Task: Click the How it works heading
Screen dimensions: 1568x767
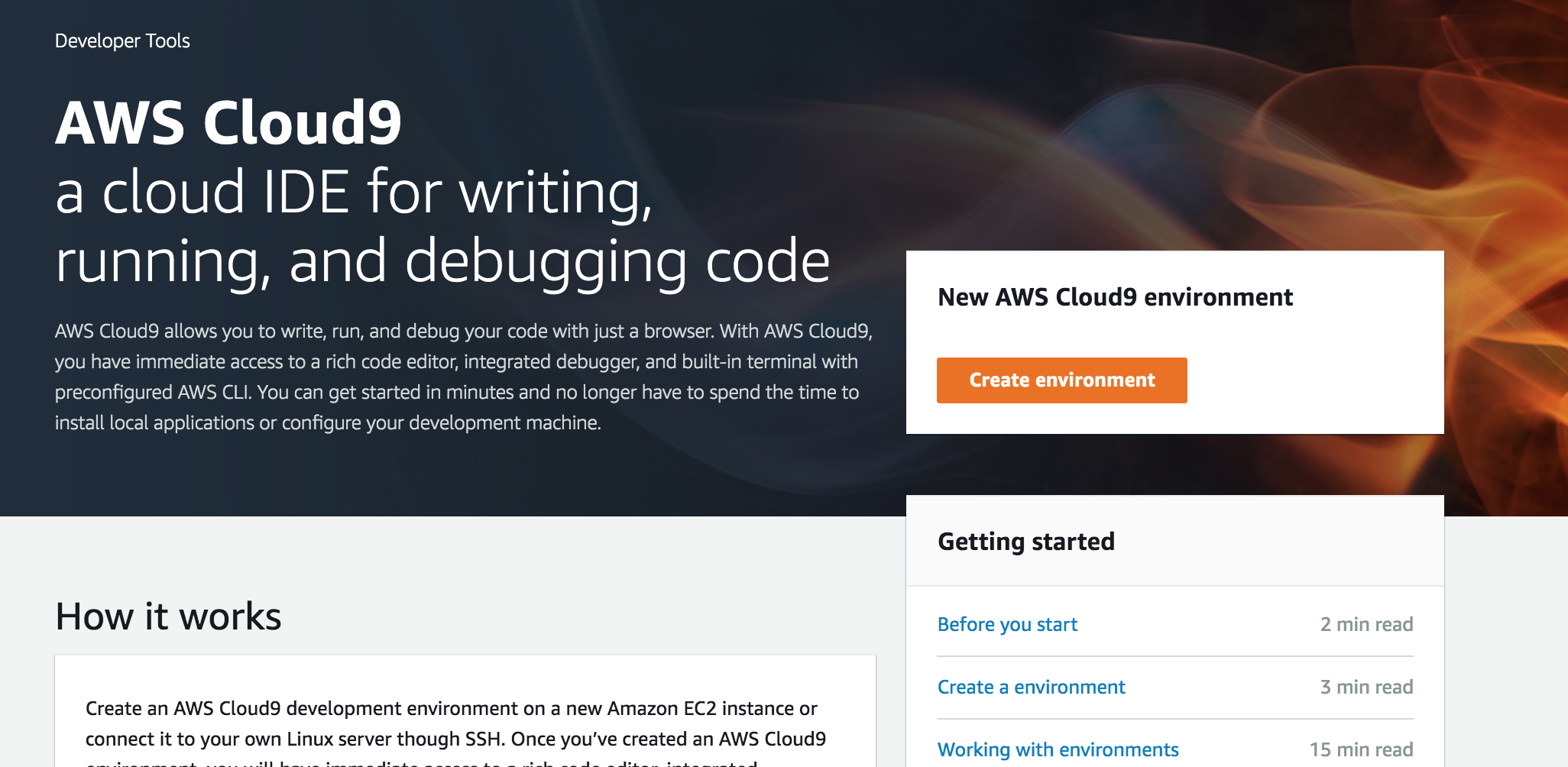Action: click(x=168, y=616)
